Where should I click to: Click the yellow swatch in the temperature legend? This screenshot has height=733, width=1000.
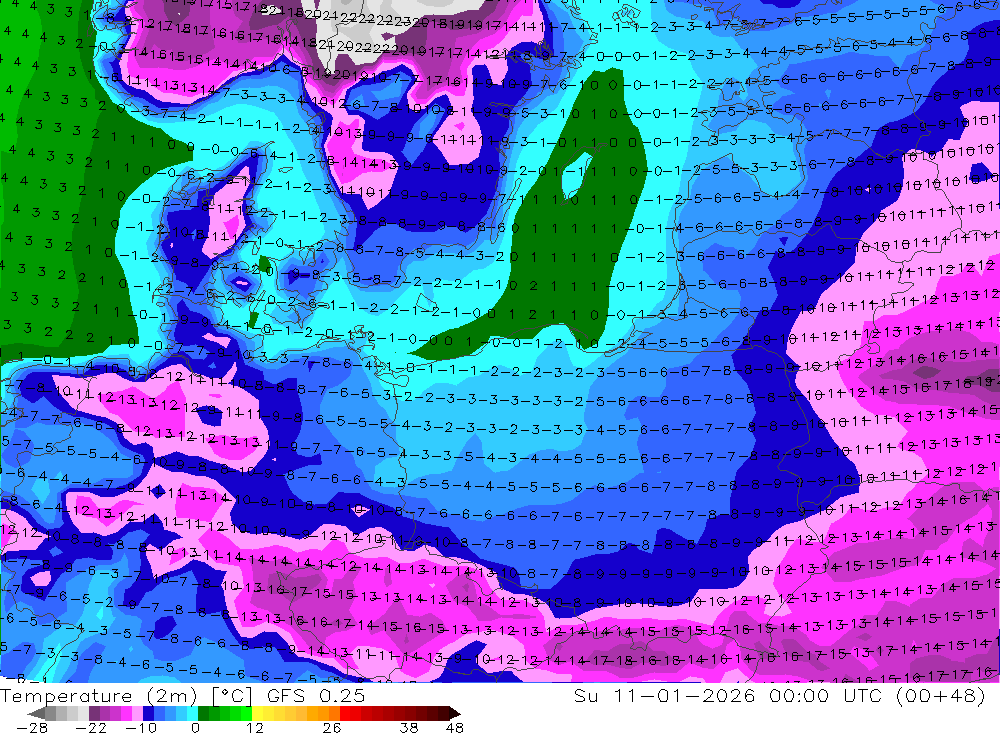(258, 713)
